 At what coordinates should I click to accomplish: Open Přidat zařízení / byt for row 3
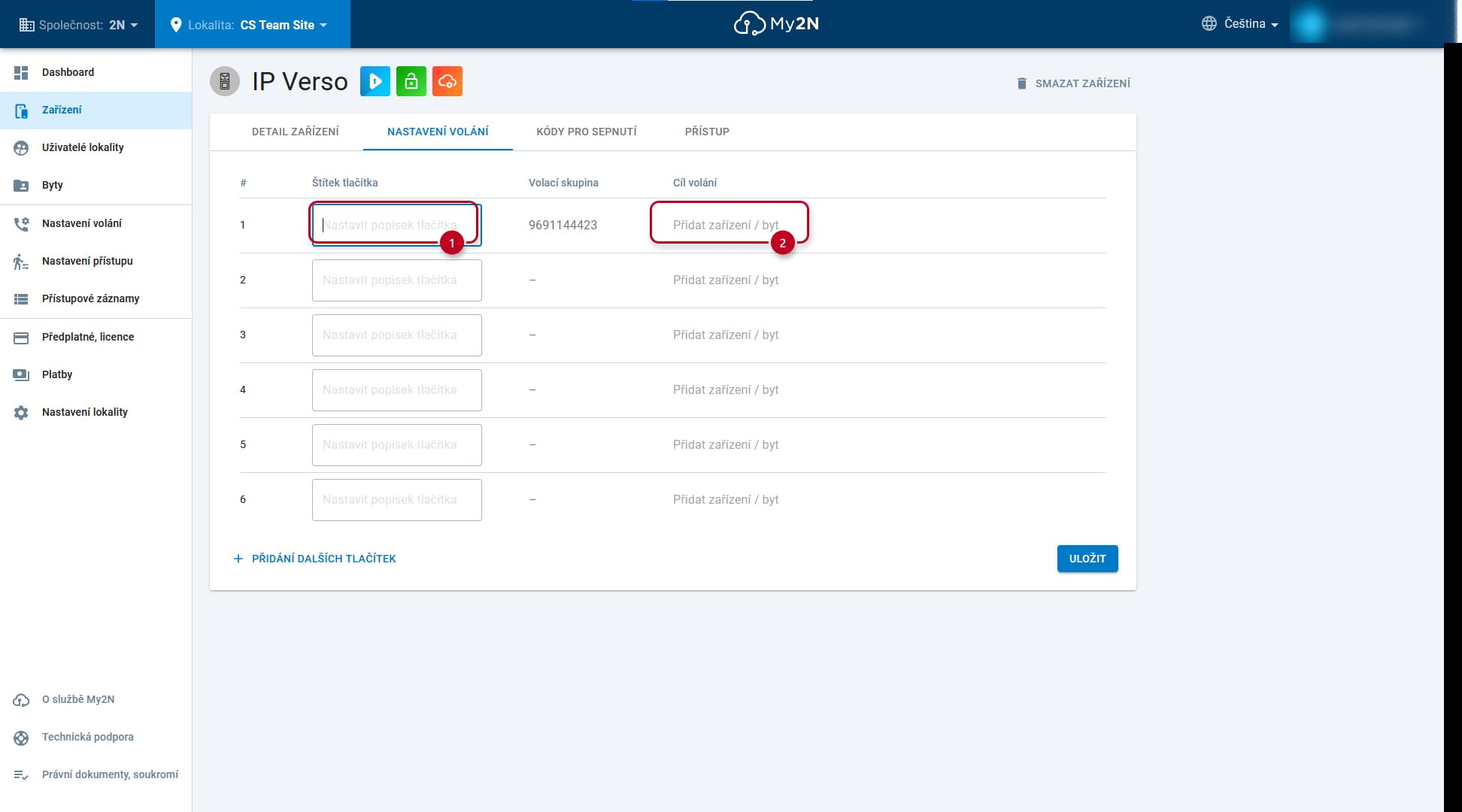coord(726,335)
